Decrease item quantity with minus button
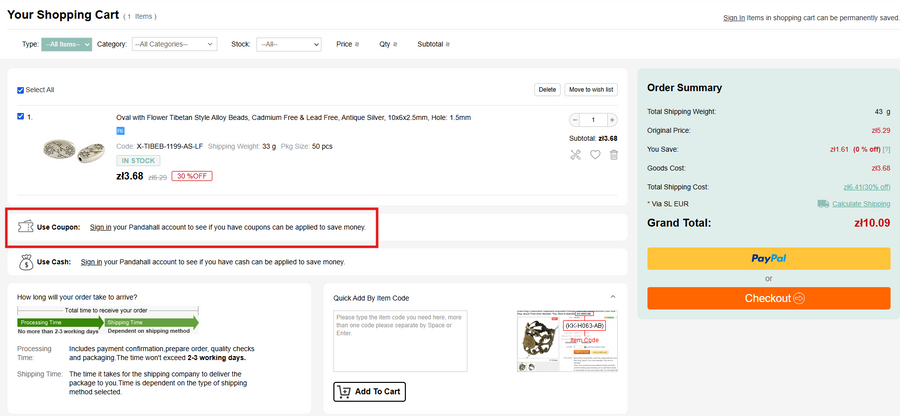Image resolution: width=900 pixels, height=416 pixels. point(575,120)
